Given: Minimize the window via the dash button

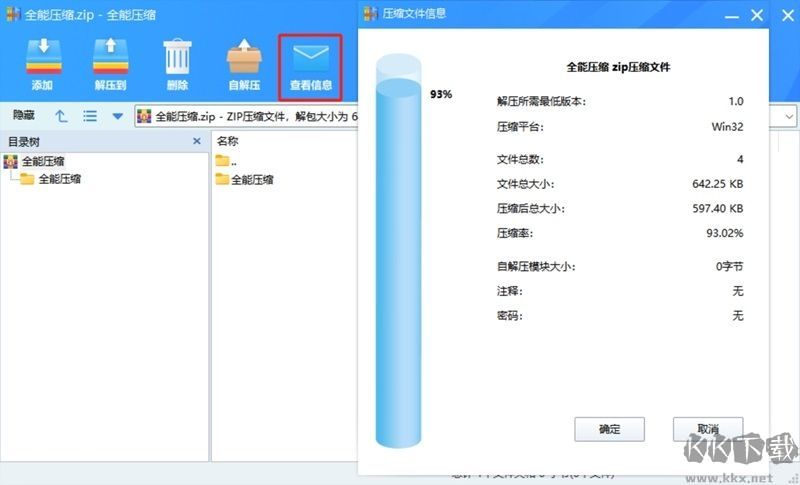Looking at the screenshot, I should (x=732, y=16).
